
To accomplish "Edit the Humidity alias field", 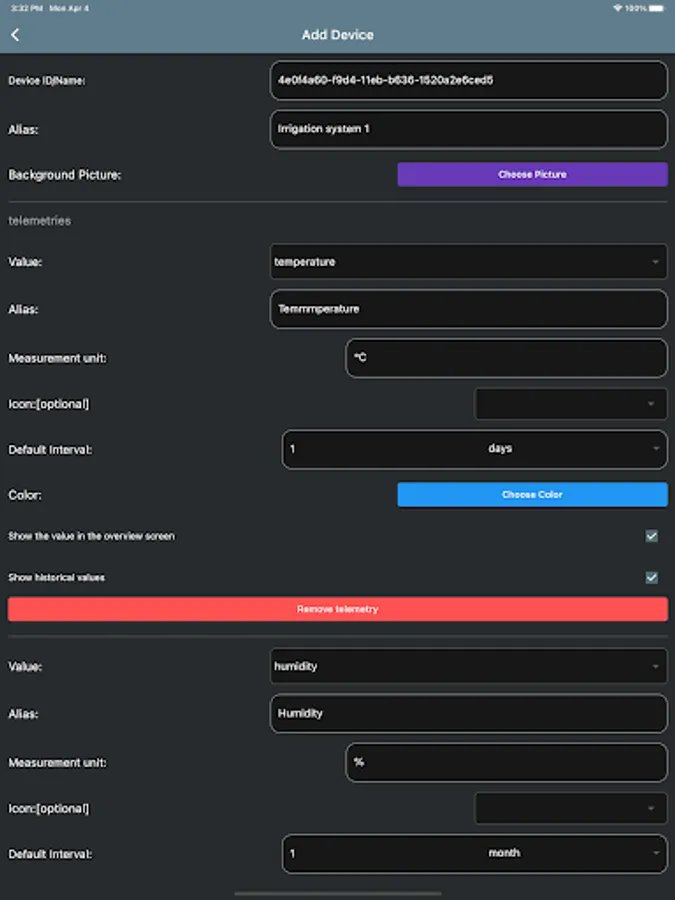I will [468, 713].
